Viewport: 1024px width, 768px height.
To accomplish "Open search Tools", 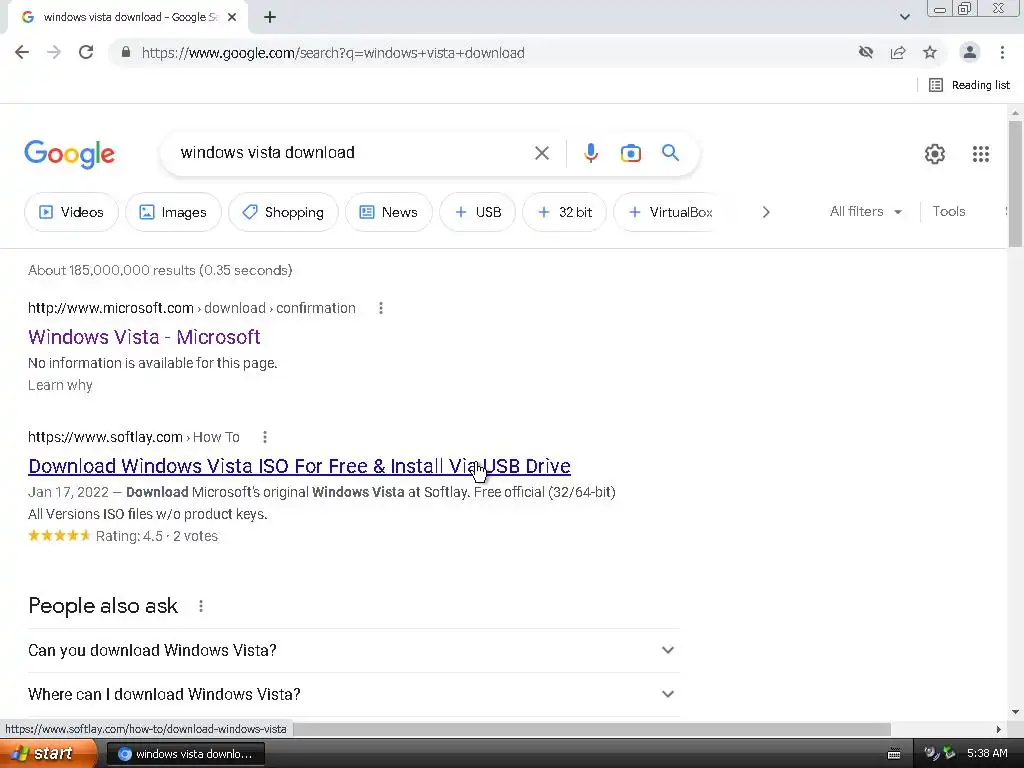I will 948,212.
